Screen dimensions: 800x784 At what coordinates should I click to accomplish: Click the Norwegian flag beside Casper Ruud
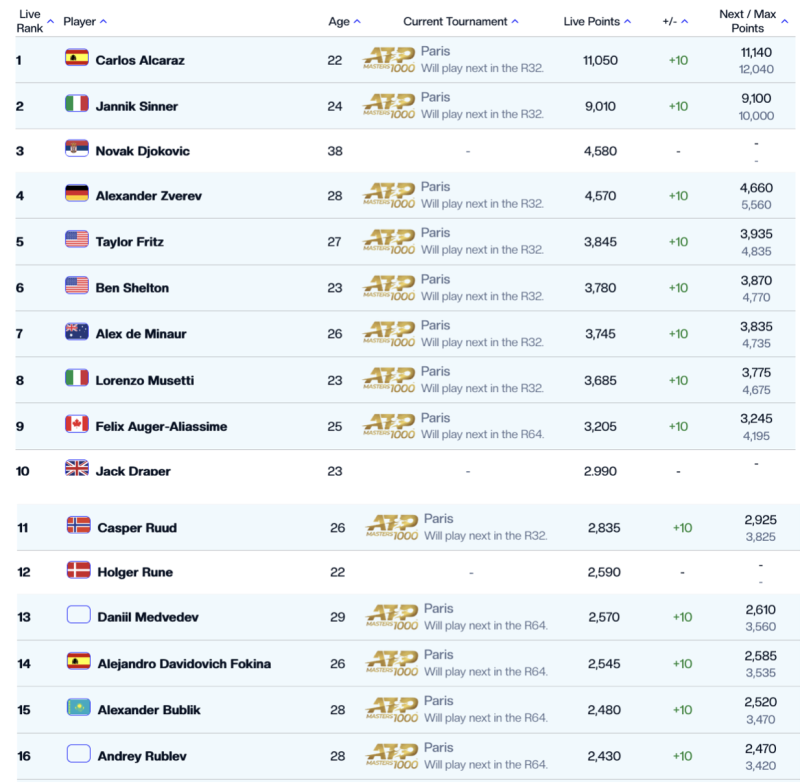78,525
